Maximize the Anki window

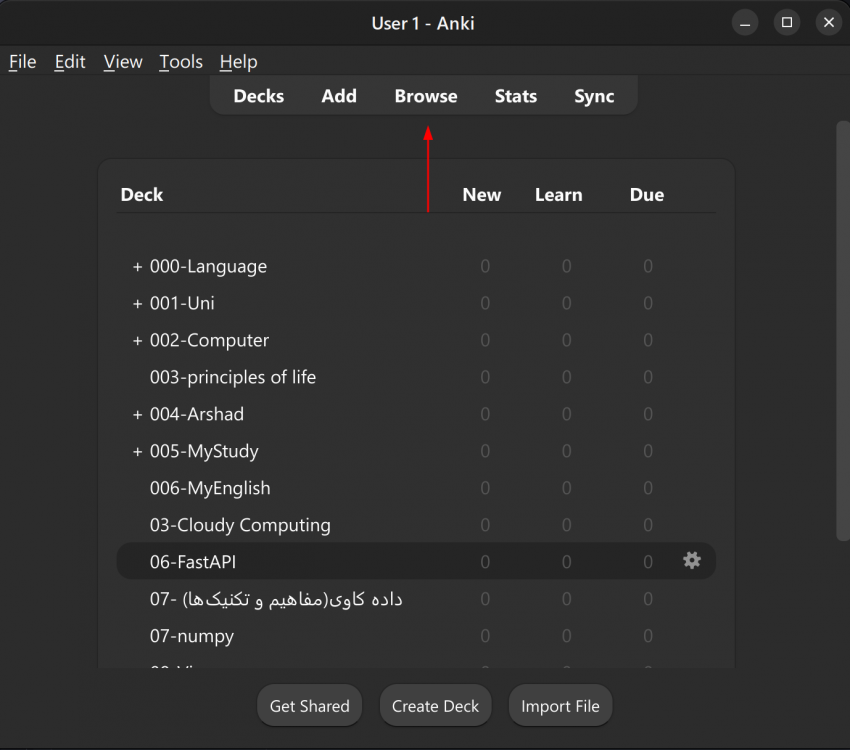(787, 22)
